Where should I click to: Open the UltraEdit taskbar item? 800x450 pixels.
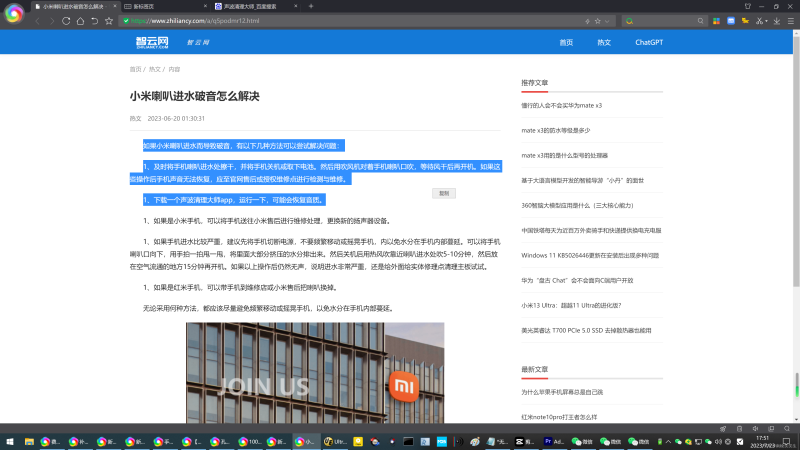click(x=335, y=442)
